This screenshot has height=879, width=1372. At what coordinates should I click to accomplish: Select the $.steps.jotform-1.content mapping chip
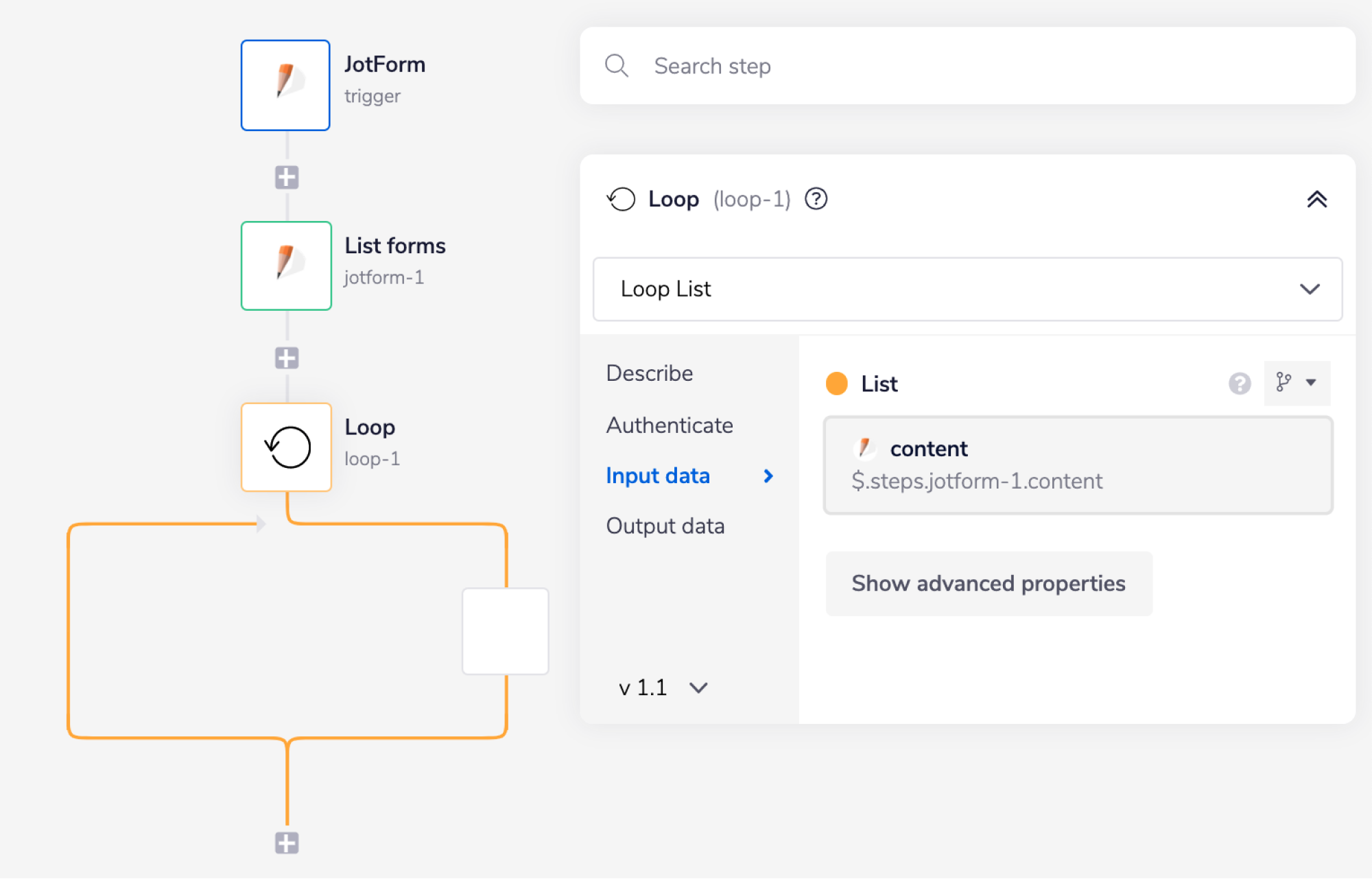tap(976, 481)
